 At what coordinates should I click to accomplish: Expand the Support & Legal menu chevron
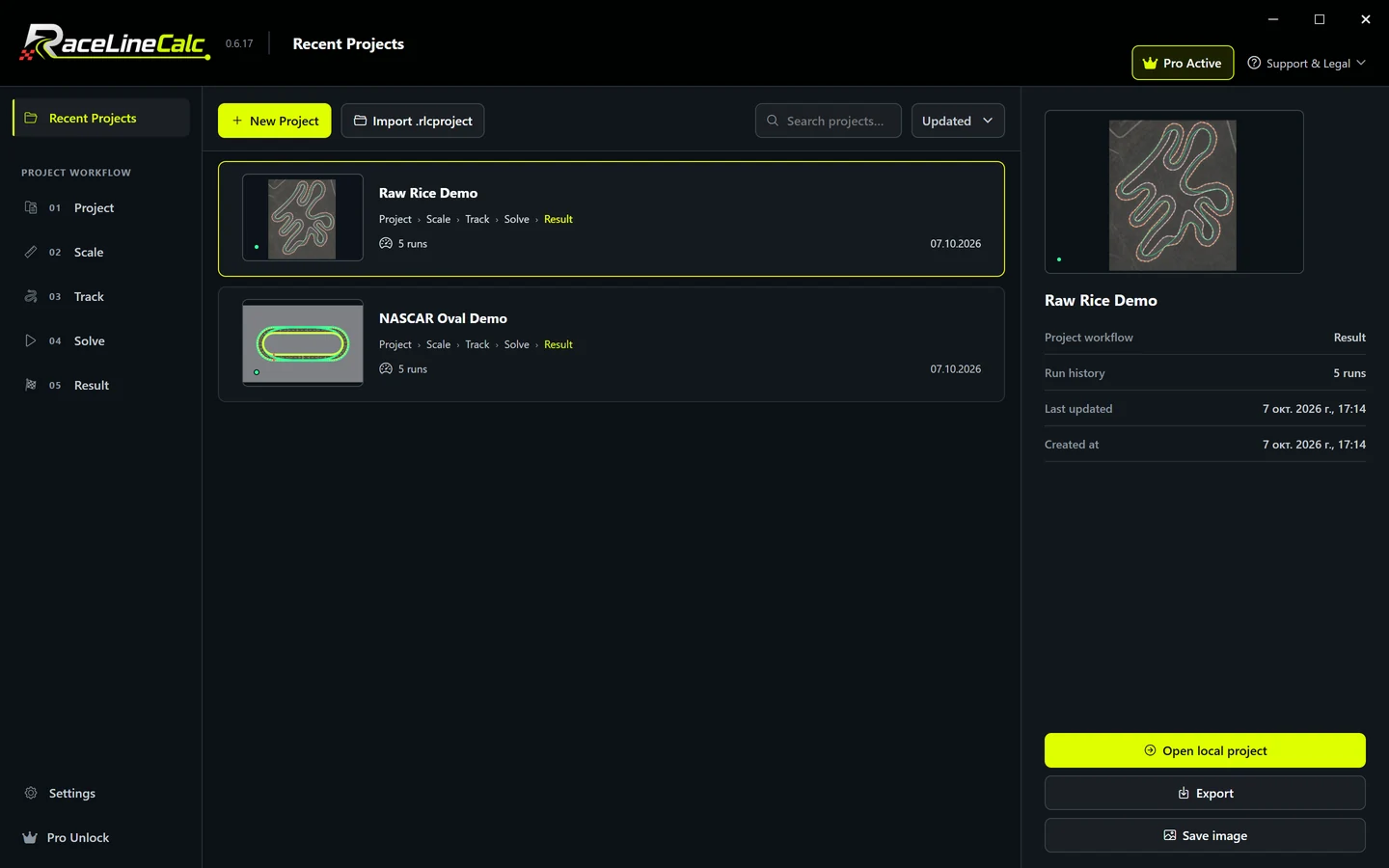(x=1361, y=63)
